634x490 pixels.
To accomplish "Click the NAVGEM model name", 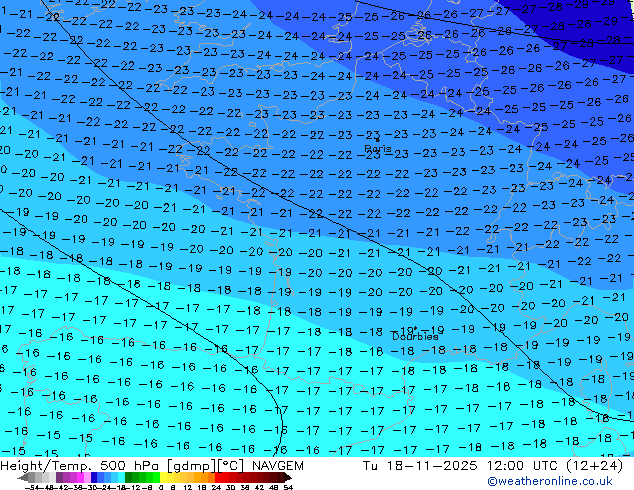I will tap(277, 466).
